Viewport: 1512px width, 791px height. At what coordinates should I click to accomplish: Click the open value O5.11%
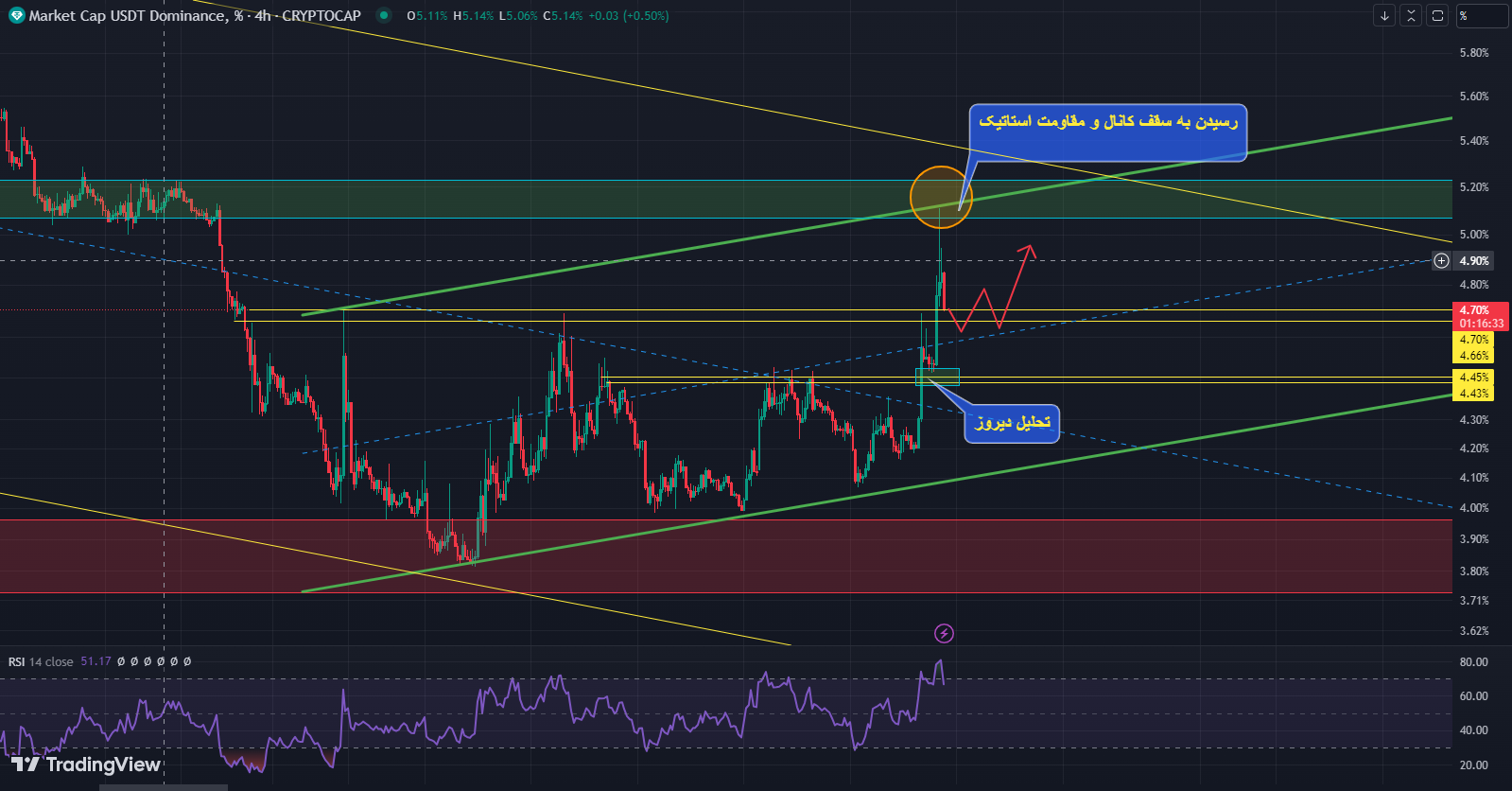427,16
